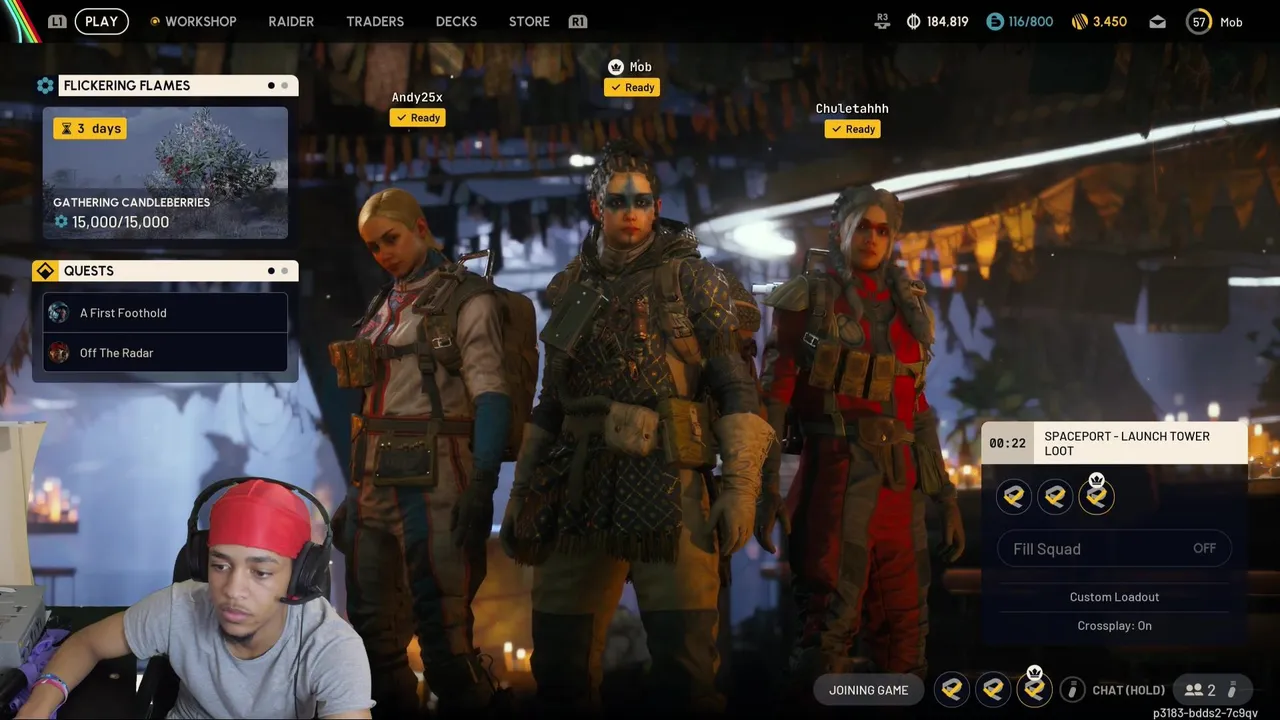Click the R3 stick icon
The width and height of the screenshot is (1280, 720).
(882, 19)
